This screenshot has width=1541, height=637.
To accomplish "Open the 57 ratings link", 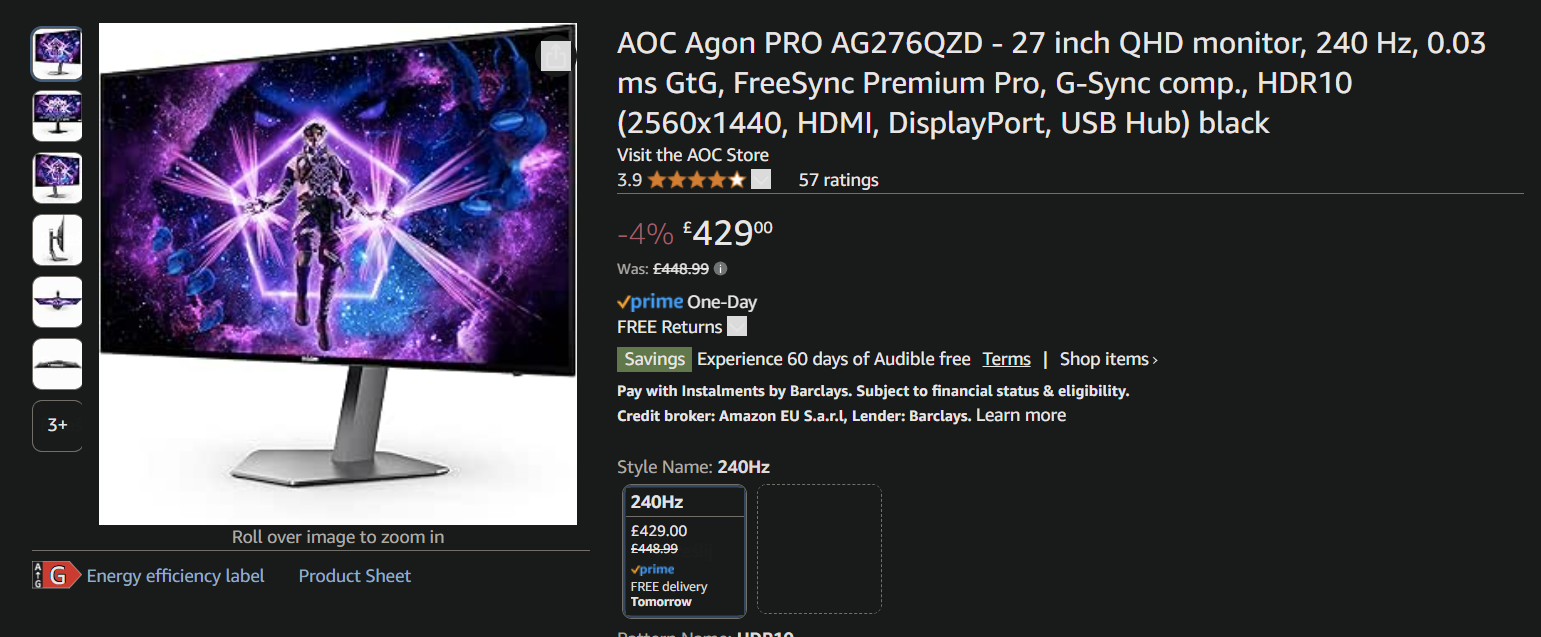I will point(838,180).
